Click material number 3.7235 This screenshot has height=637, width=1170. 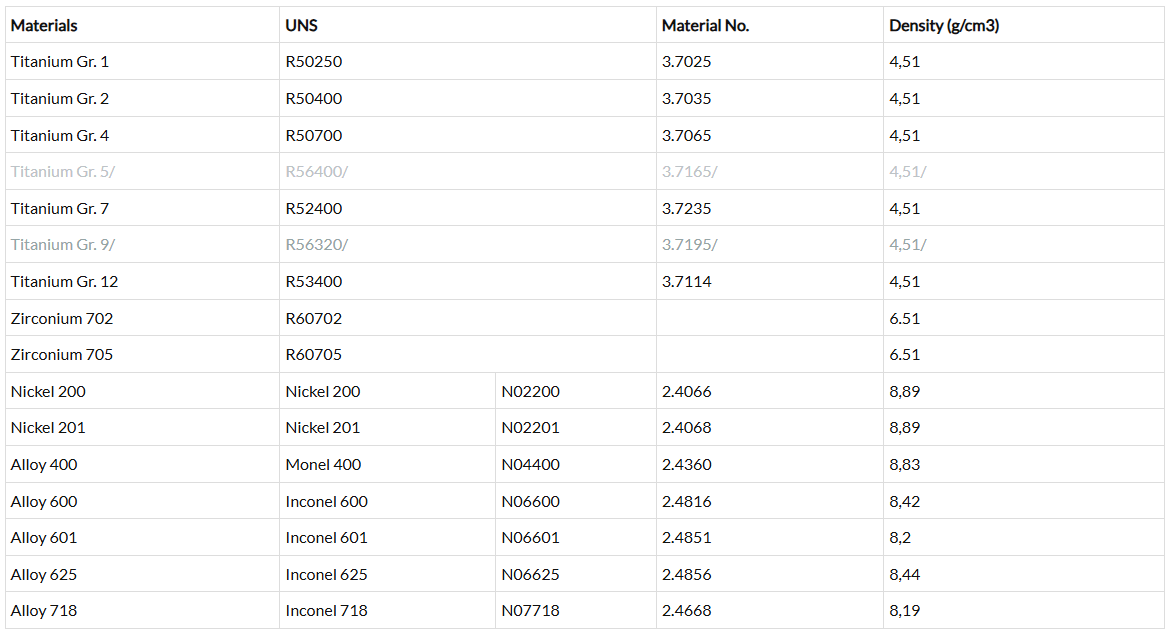687,208
